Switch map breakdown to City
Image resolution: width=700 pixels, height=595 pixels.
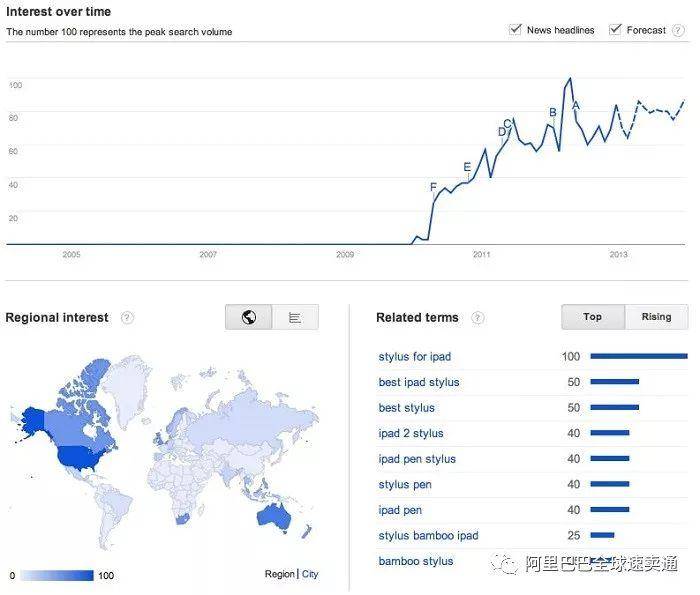(x=310, y=574)
